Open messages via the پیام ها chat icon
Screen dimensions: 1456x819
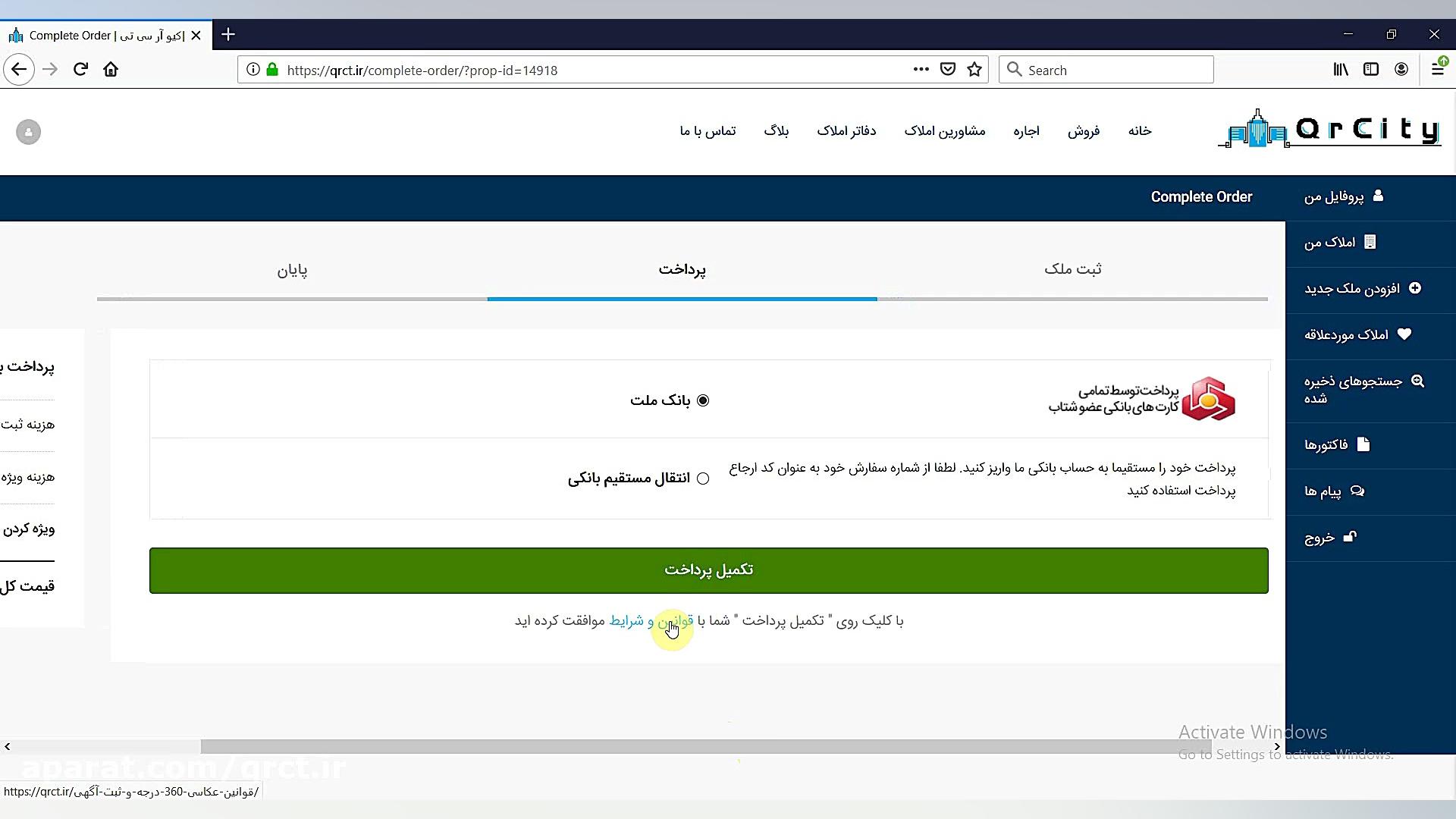coord(1359,491)
